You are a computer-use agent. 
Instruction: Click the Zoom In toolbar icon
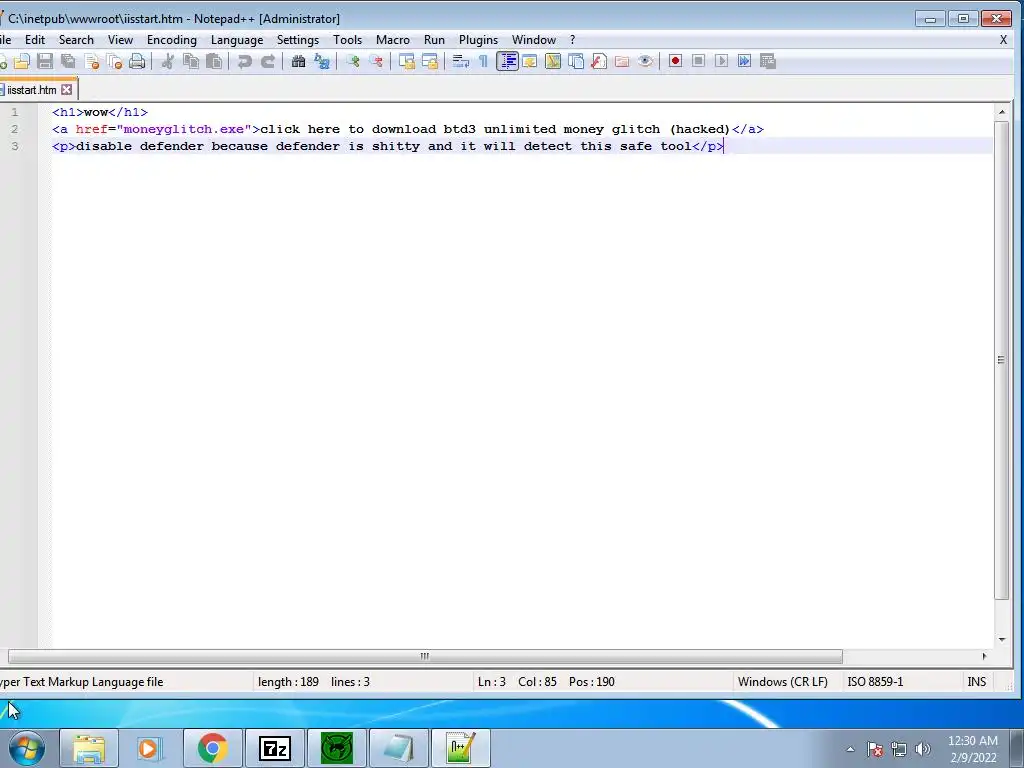[353, 61]
